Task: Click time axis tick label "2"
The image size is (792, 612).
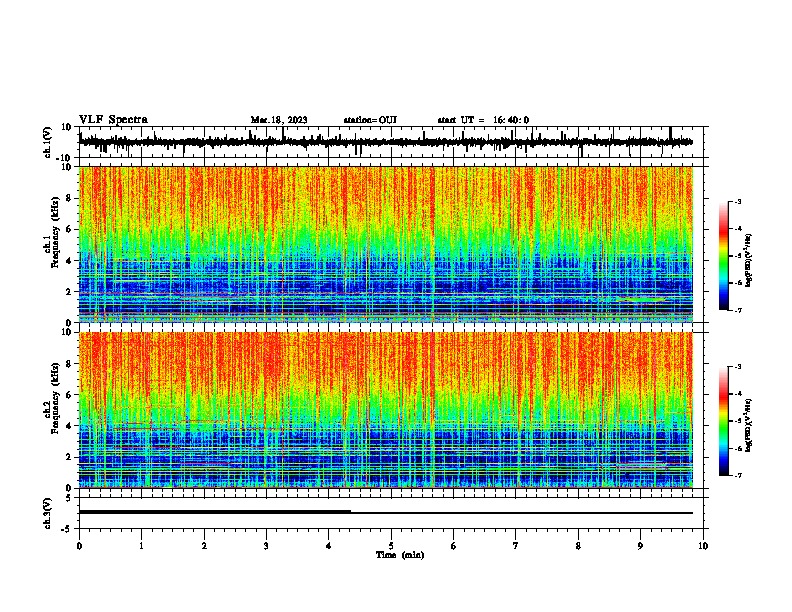Action: pos(204,546)
